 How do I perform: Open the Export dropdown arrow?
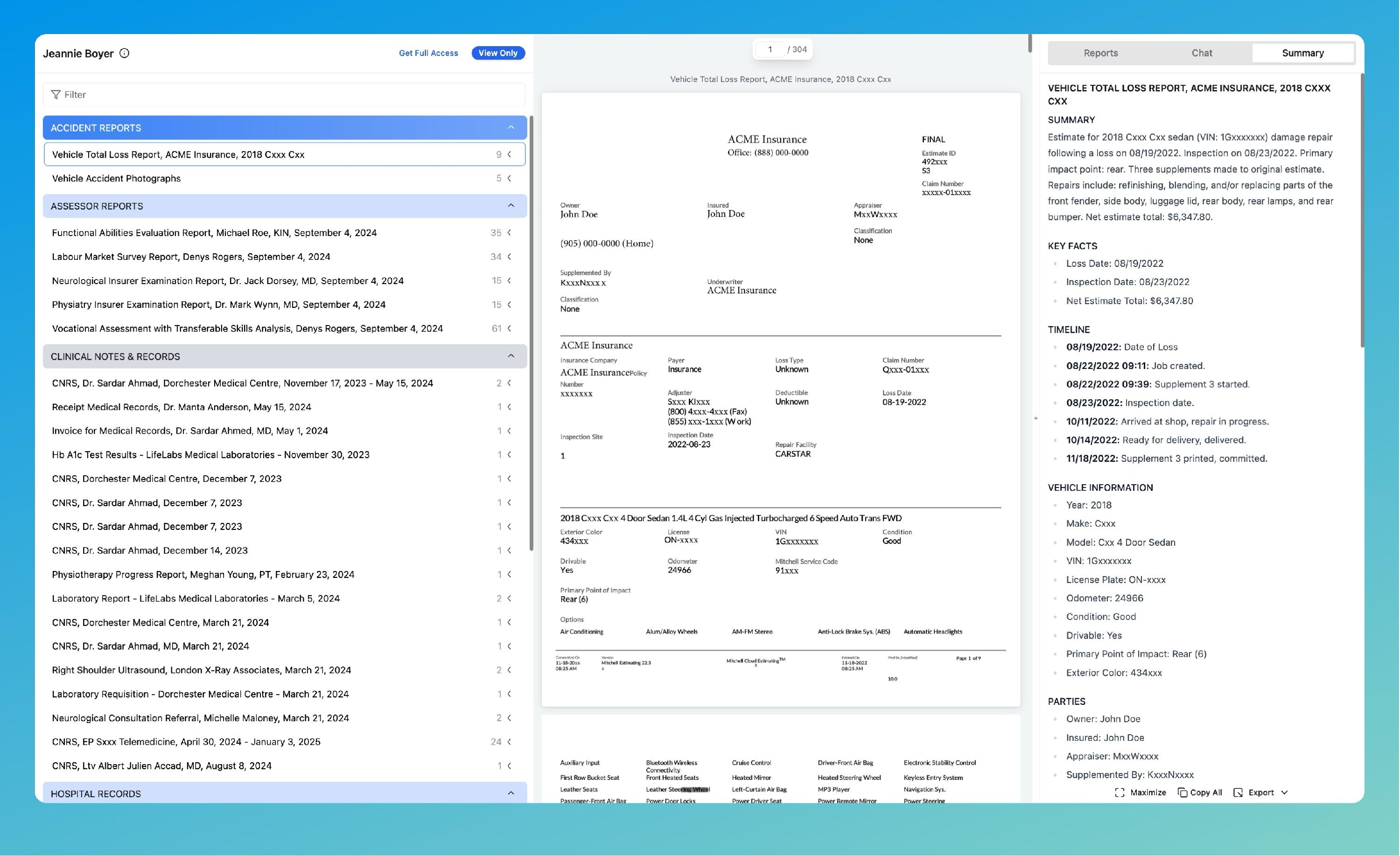coord(1285,793)
